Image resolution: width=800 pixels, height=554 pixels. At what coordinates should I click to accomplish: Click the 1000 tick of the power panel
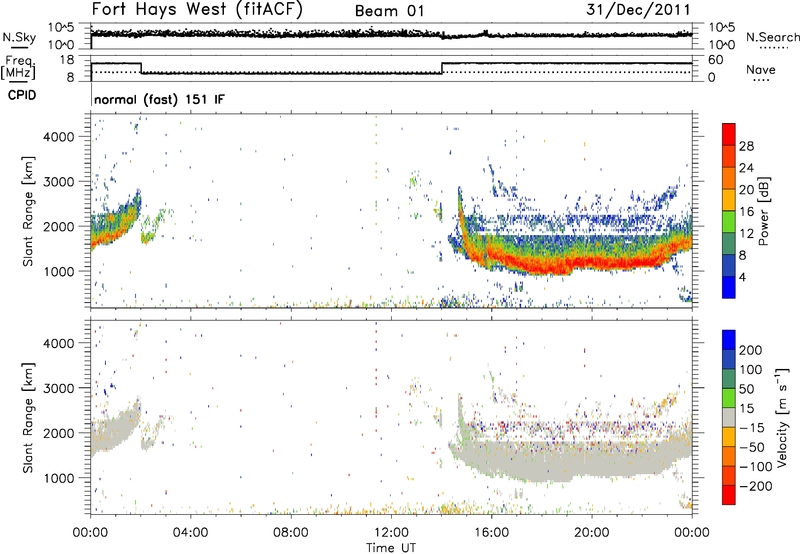58,271
